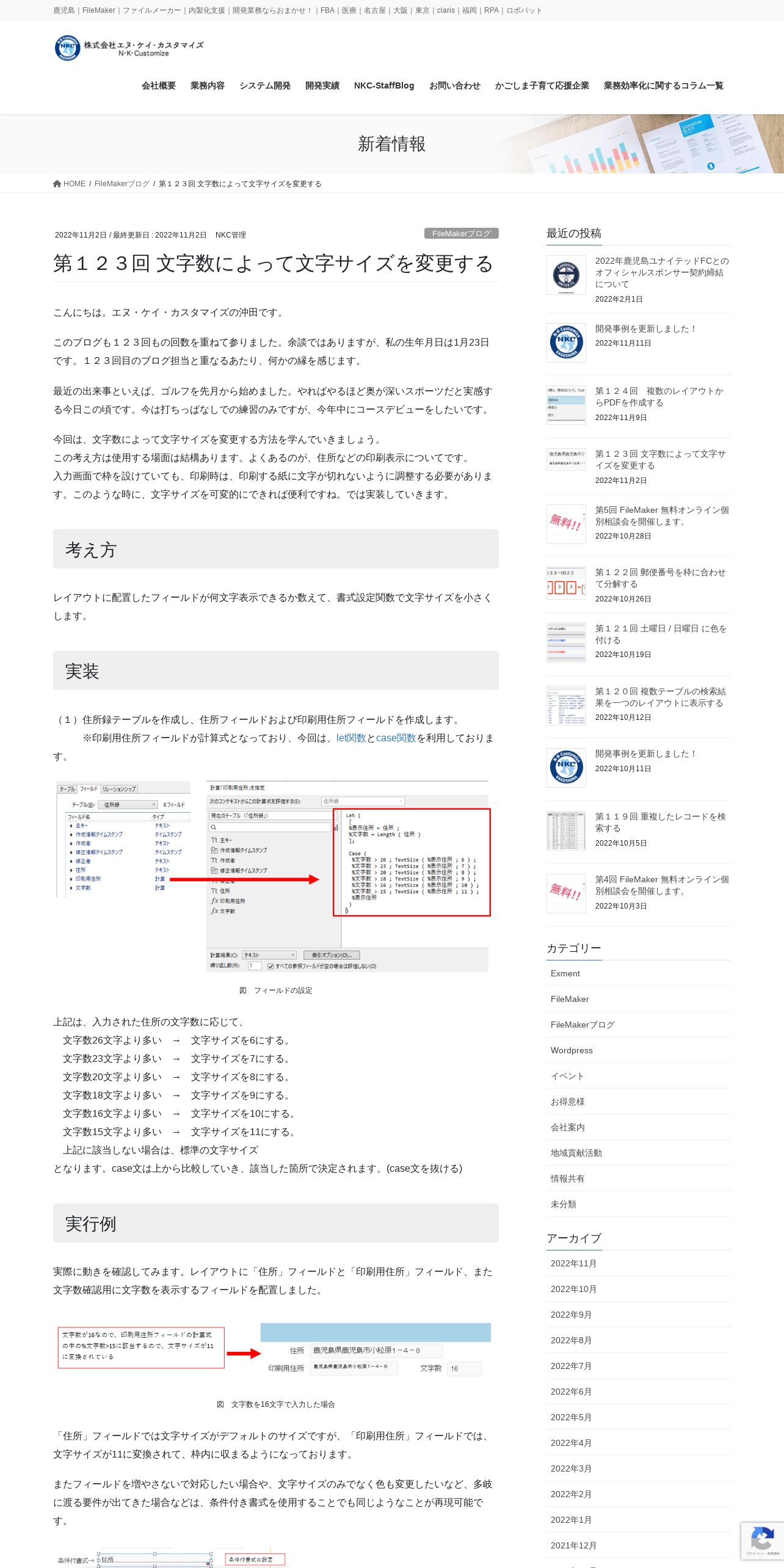Open post 第5回 FileMaker 無料オンライン個別相談会

[x=662, y=516]
